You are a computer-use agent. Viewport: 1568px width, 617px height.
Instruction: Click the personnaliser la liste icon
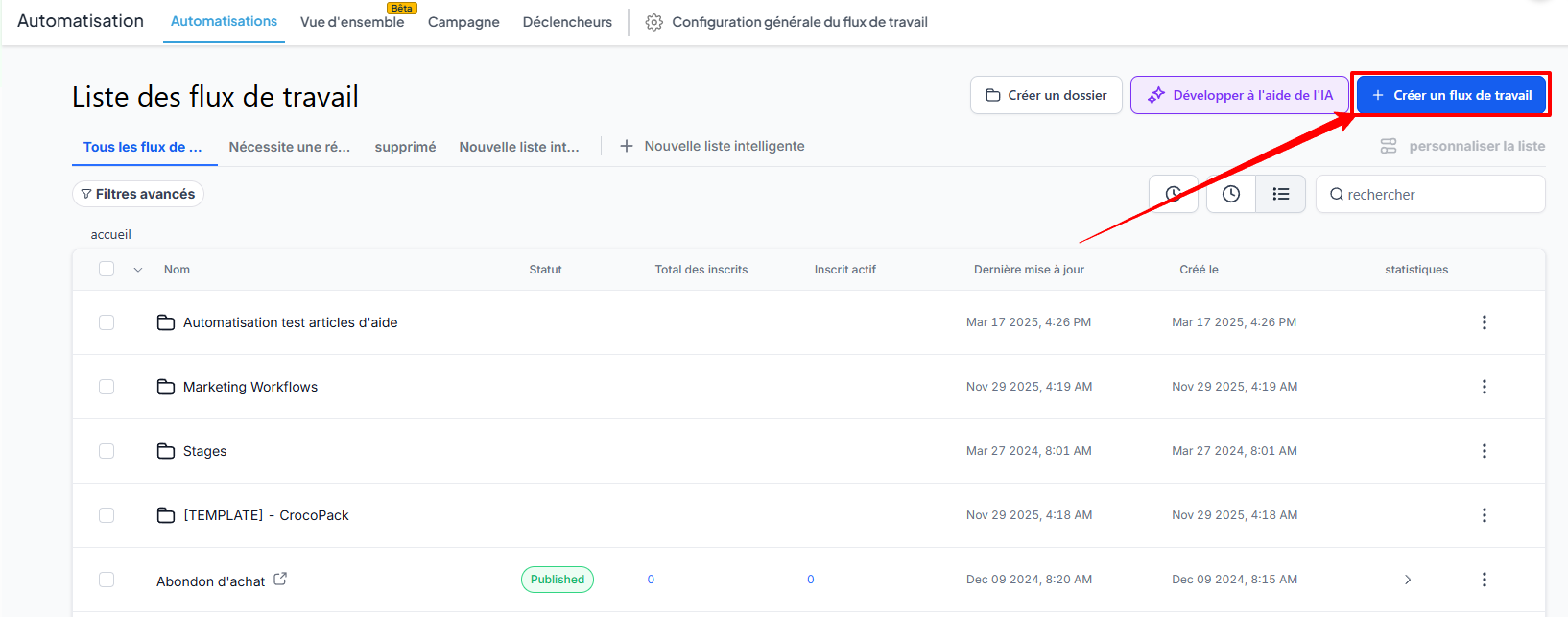pos(1388,146)
